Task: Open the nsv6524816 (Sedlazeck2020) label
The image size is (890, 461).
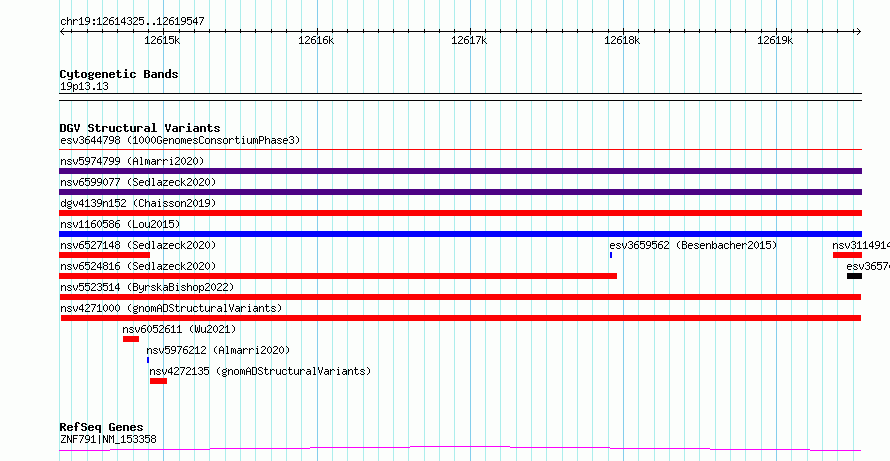Action: pyautogui.click(x=138, y=266)
